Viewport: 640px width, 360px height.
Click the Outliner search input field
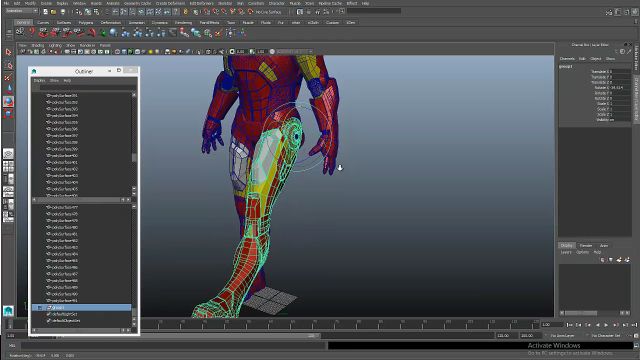[x=88, y=87]
